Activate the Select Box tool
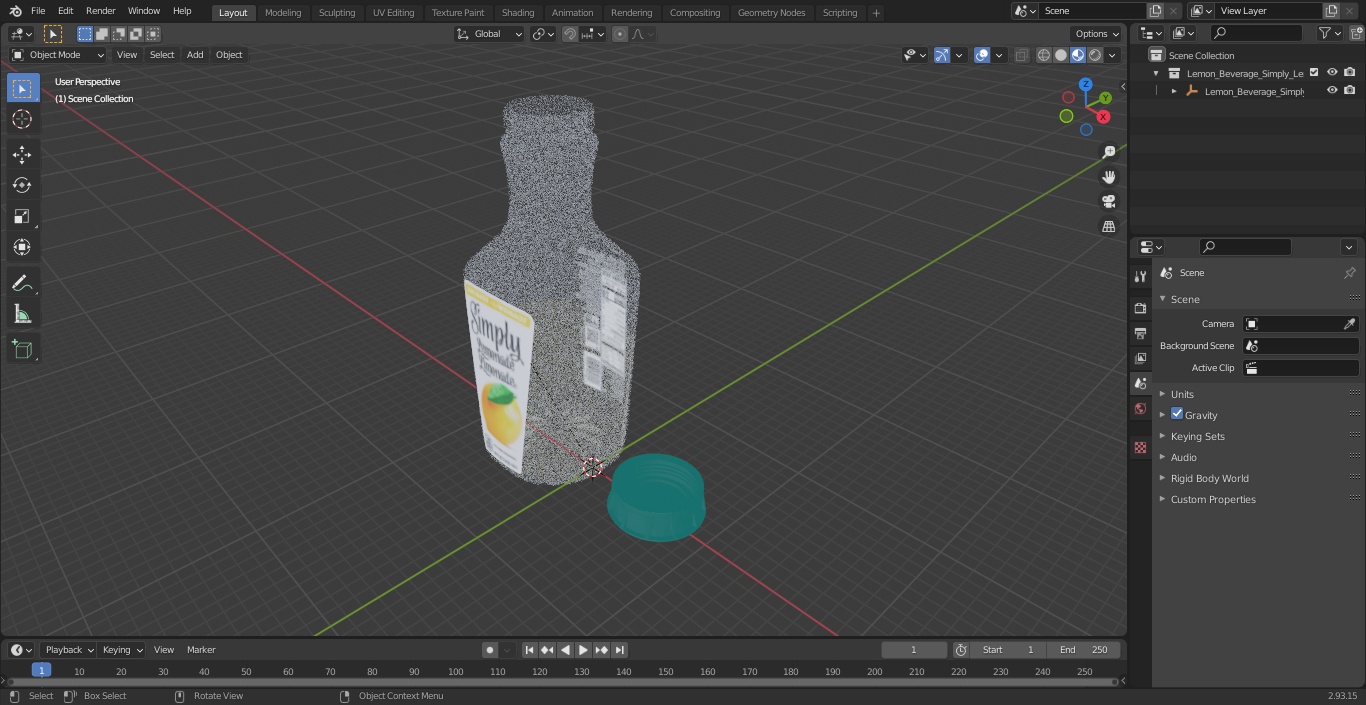This screenshot has width=1366, height=705. 22,88
